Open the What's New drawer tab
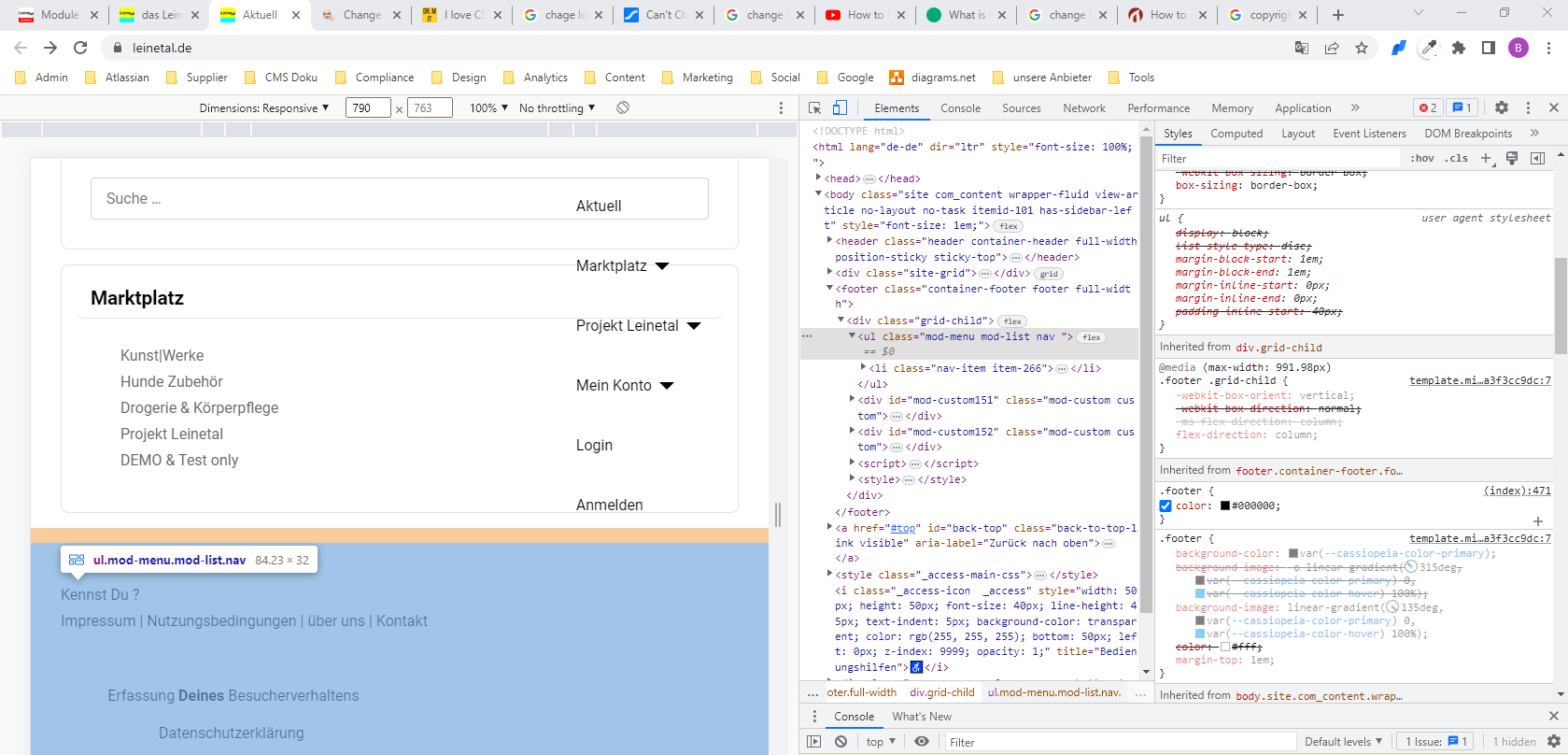 pyautogui.click(x=922, y=716)
